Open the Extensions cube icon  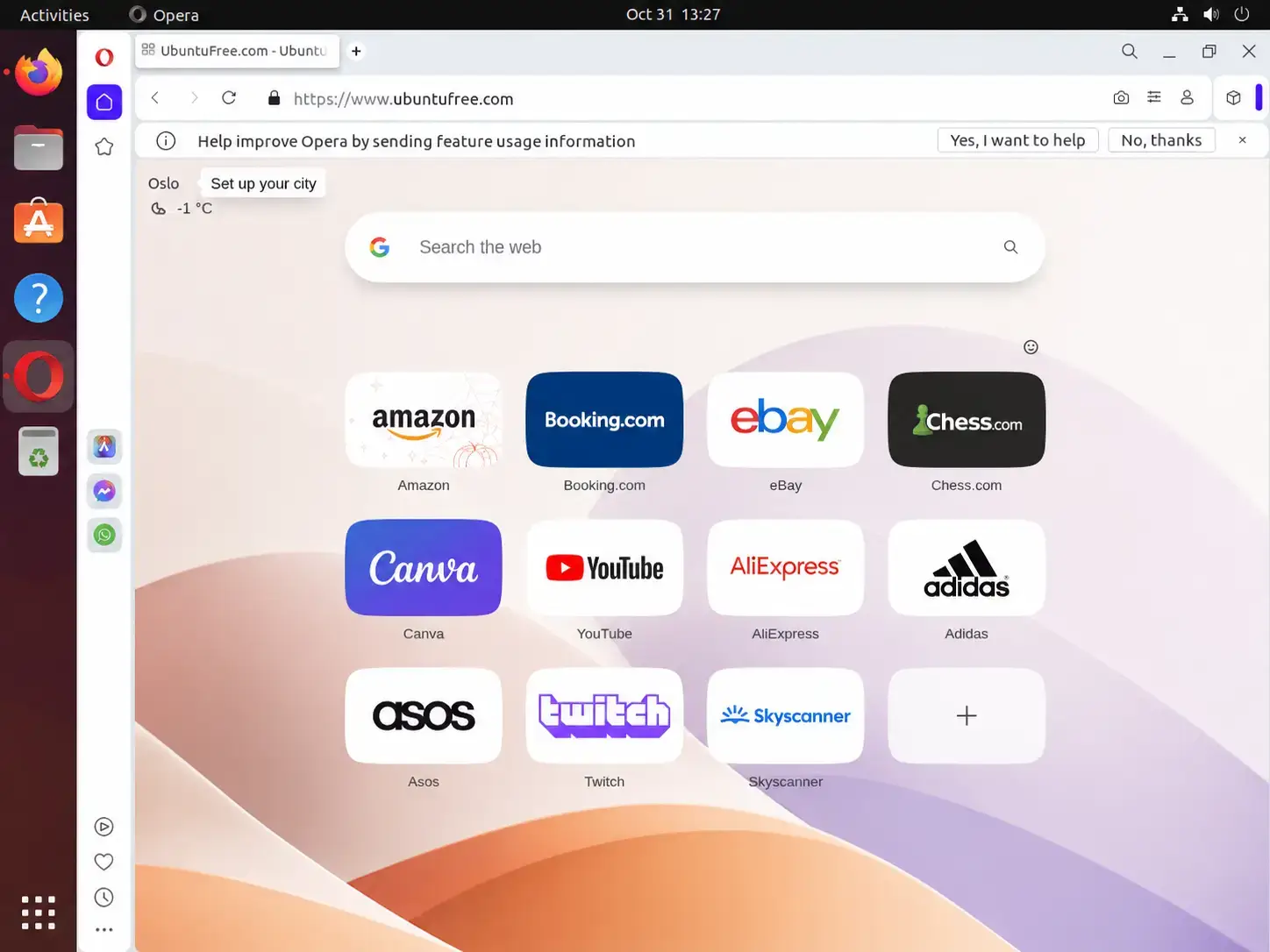tap(1233, 98)
